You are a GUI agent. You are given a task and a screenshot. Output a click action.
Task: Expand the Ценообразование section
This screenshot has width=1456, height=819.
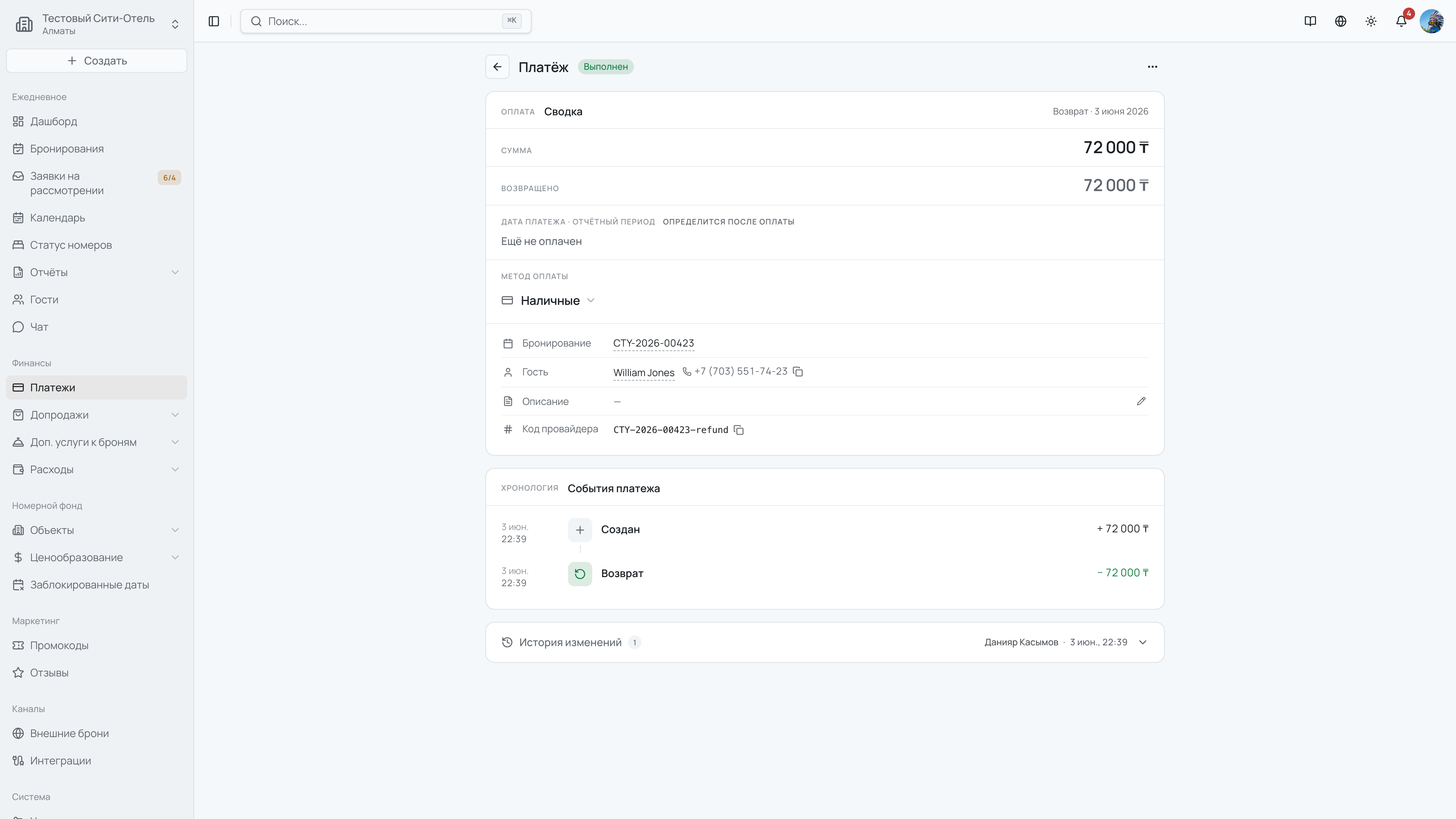175,557
